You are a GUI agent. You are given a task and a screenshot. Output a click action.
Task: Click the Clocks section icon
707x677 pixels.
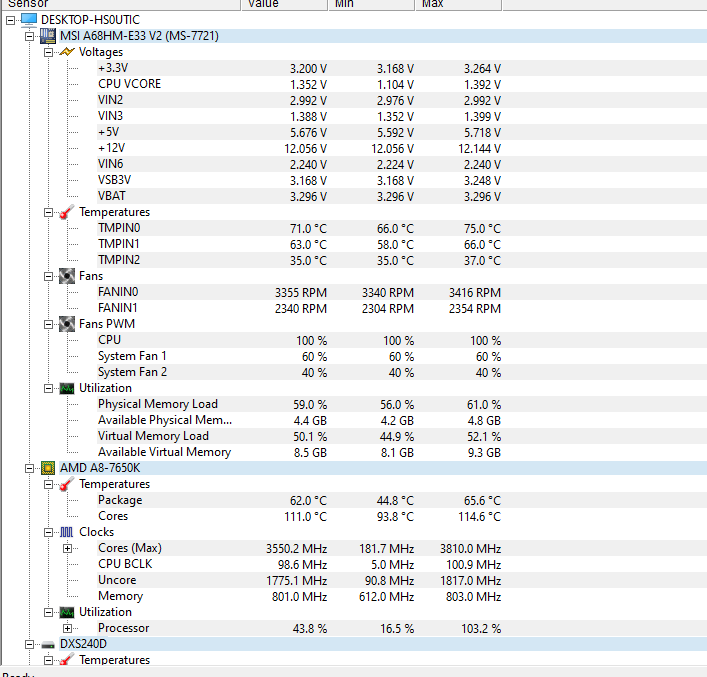[66, 532]
